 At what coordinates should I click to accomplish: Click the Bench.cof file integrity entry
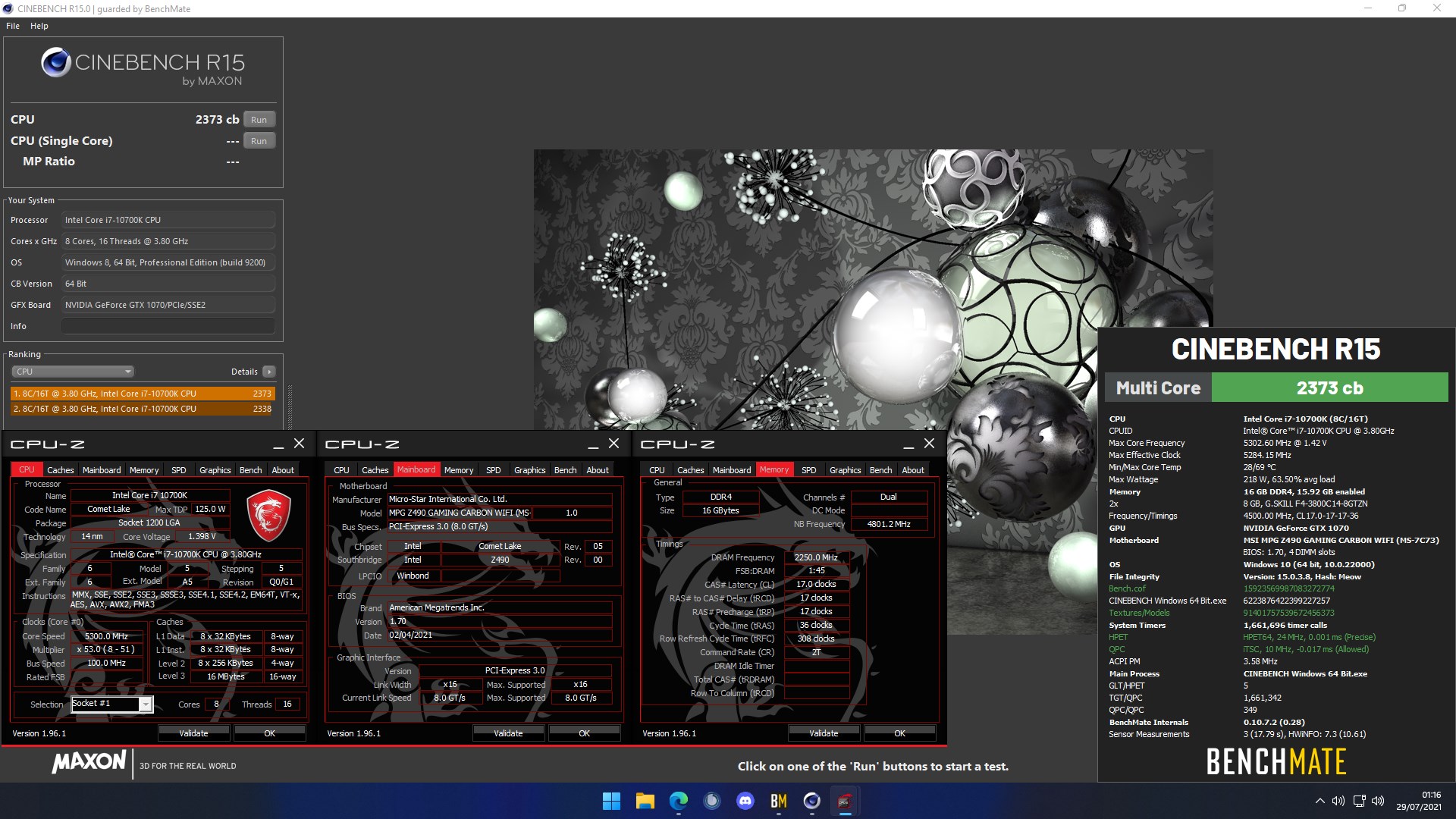click(x=1127, y=588)
